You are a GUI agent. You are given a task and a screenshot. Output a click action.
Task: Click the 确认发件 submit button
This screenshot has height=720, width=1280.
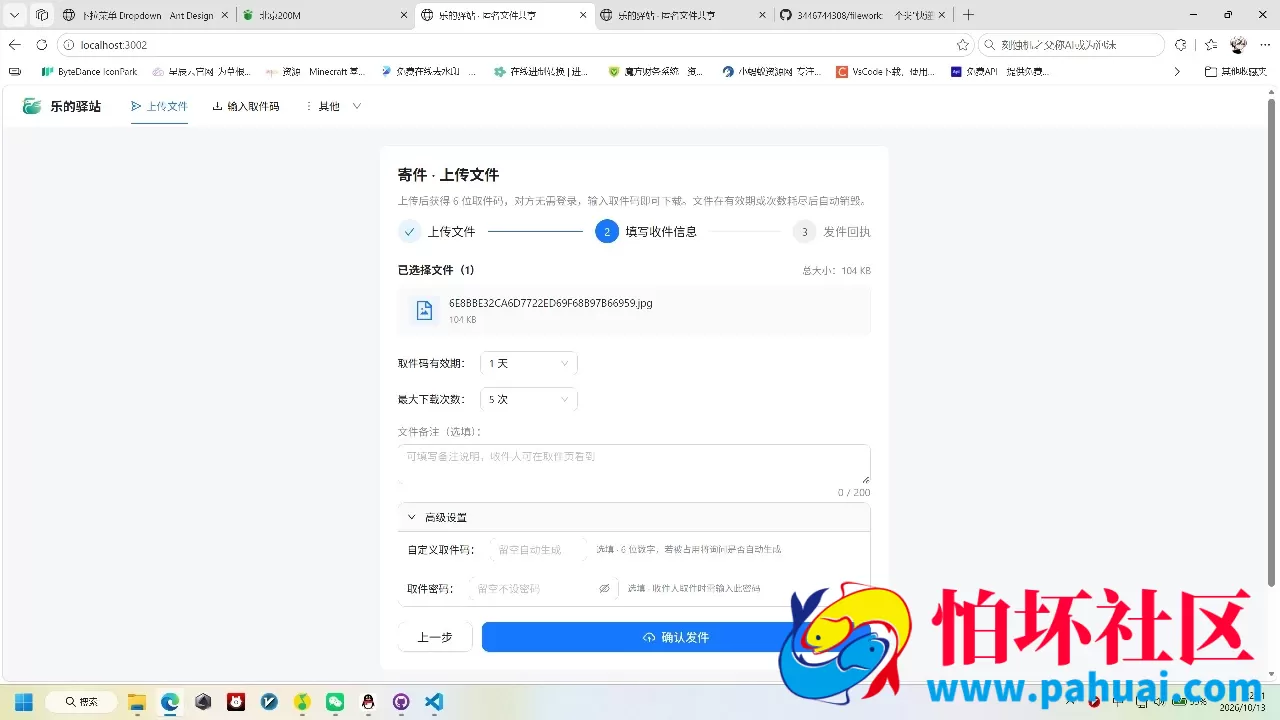click(676, 637)
